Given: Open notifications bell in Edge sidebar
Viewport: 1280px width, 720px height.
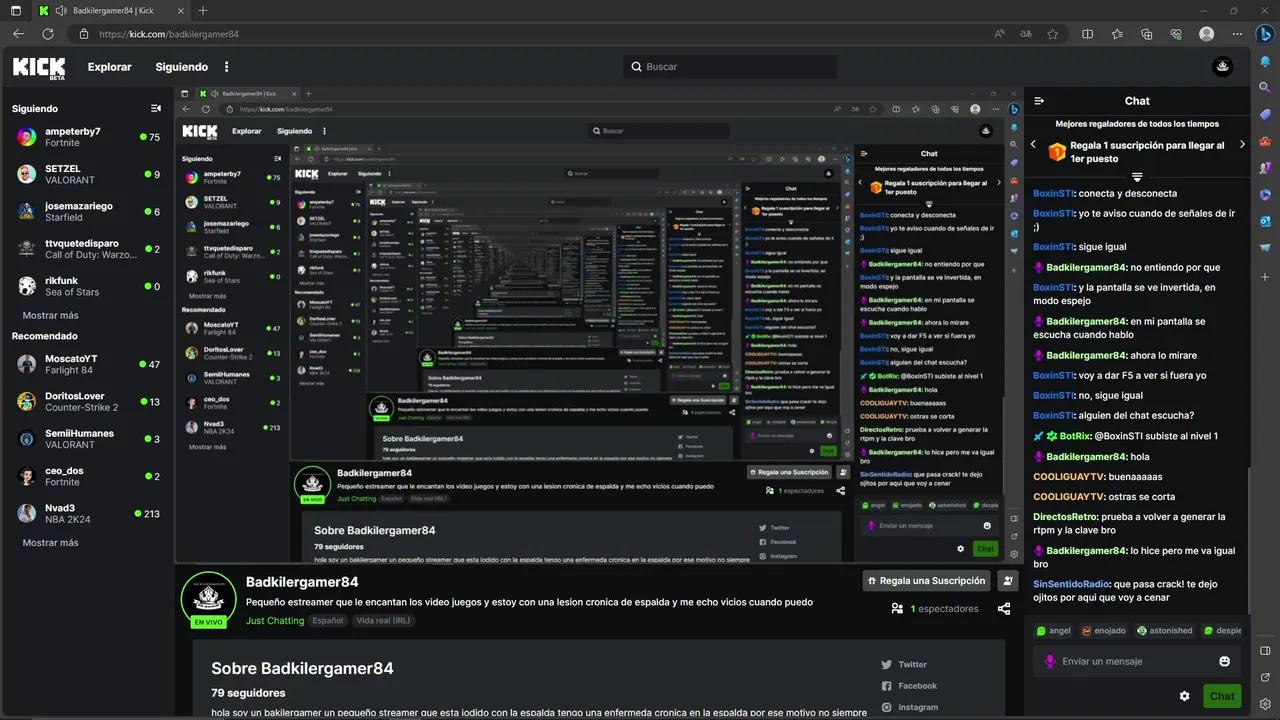Looking at the screenshot, I should click(x=1265, y=63).
